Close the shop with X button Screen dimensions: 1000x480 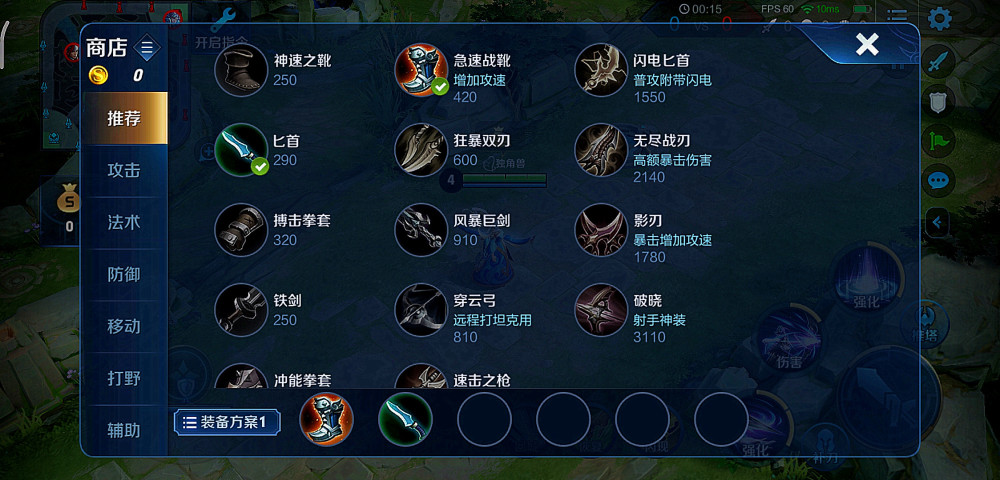pos(867,44)
